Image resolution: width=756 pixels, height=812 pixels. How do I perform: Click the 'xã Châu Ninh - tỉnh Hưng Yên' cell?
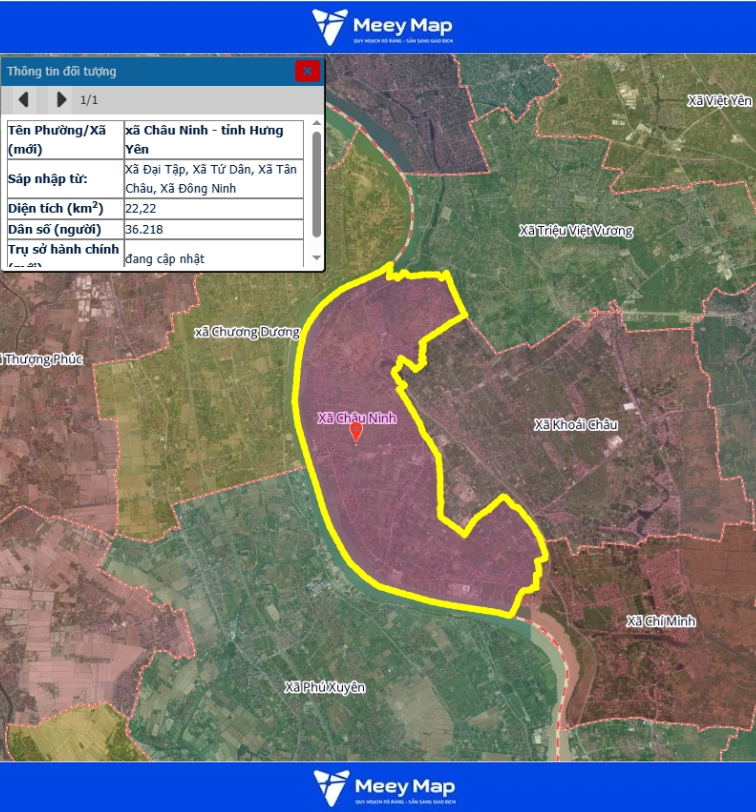(x=214, y=140)
